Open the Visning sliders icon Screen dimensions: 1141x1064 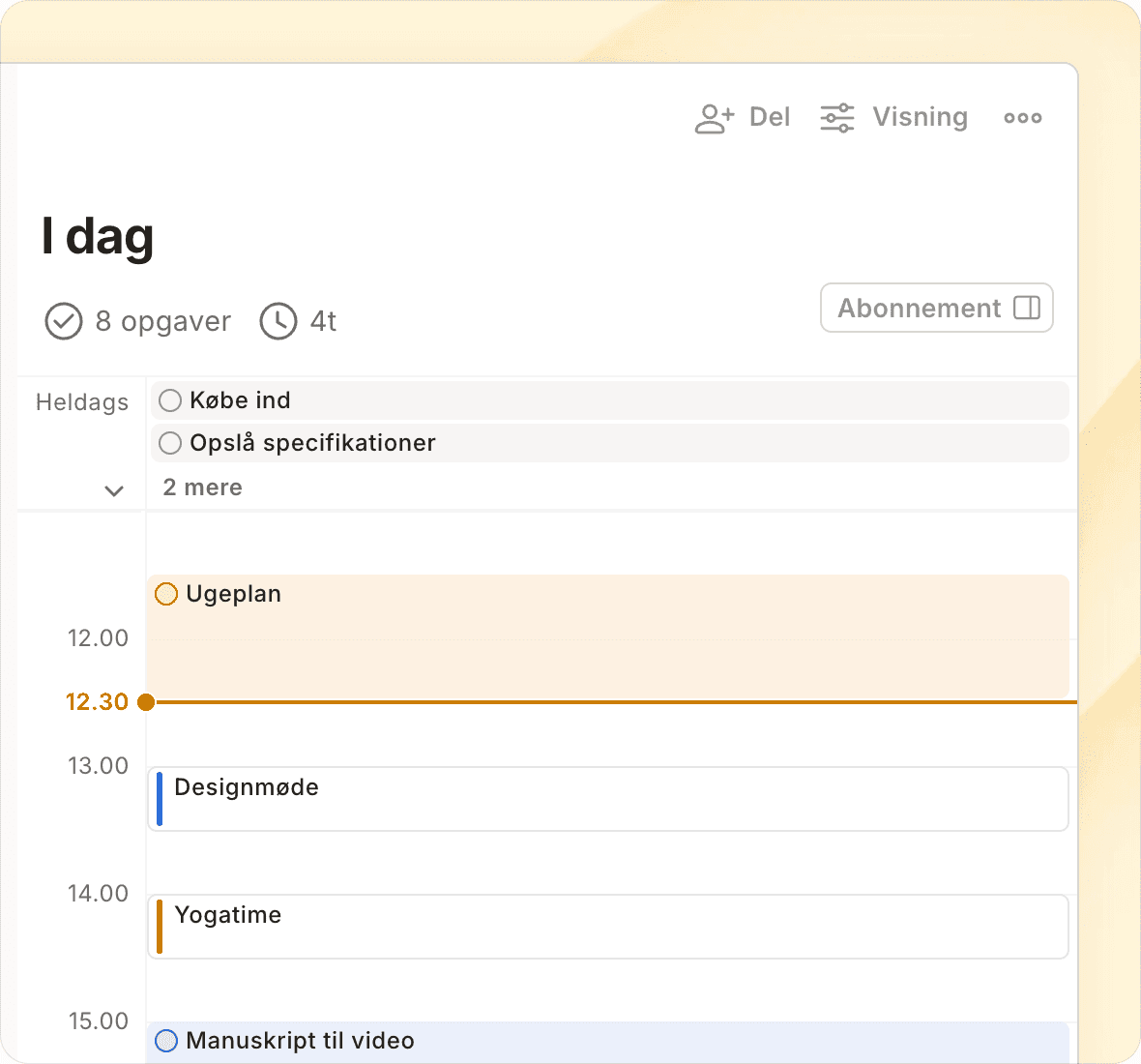click(836, 118)
